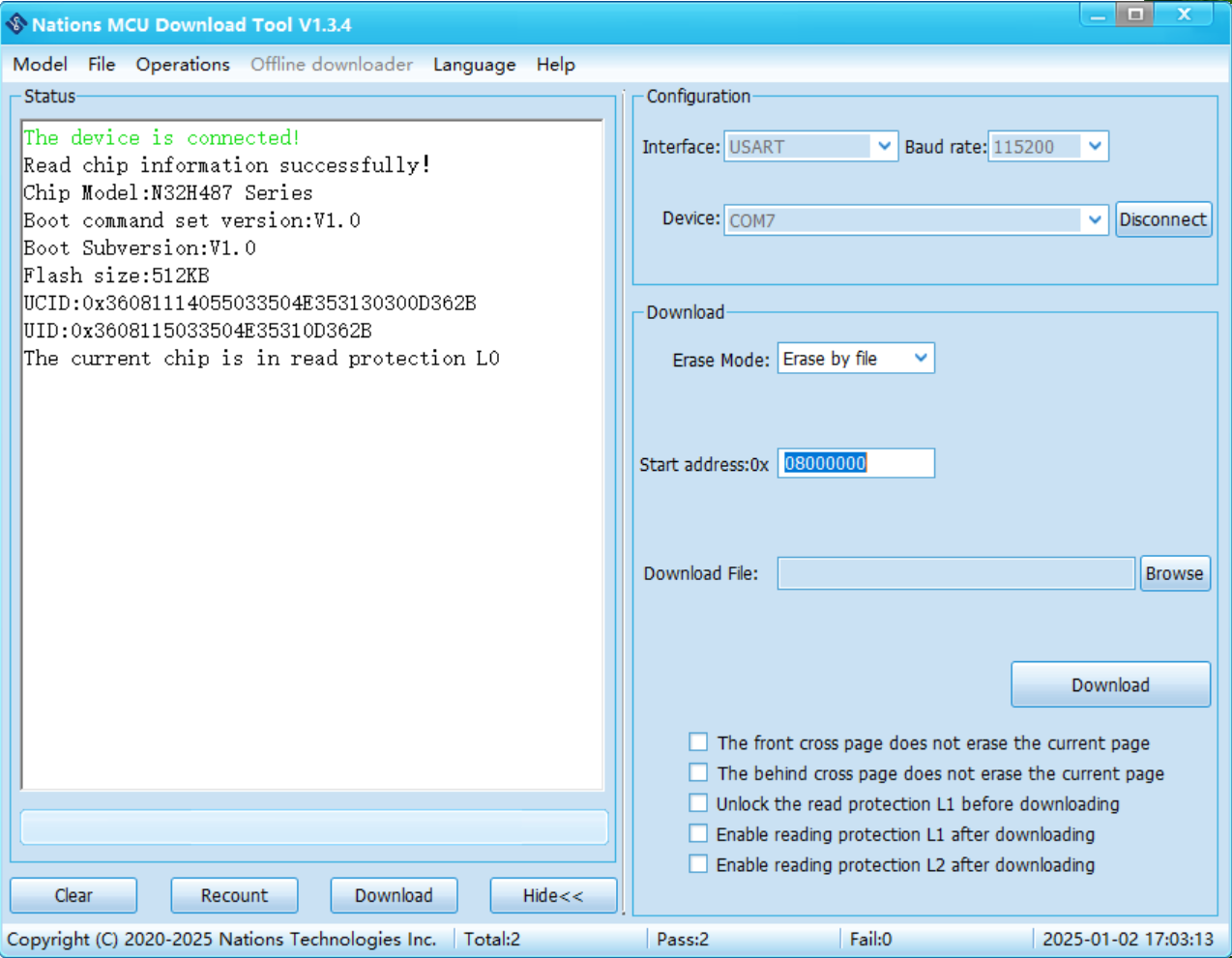Enable unlock read protection L1 before downloading
The image size is (1232, 958).
click(698, 802)
